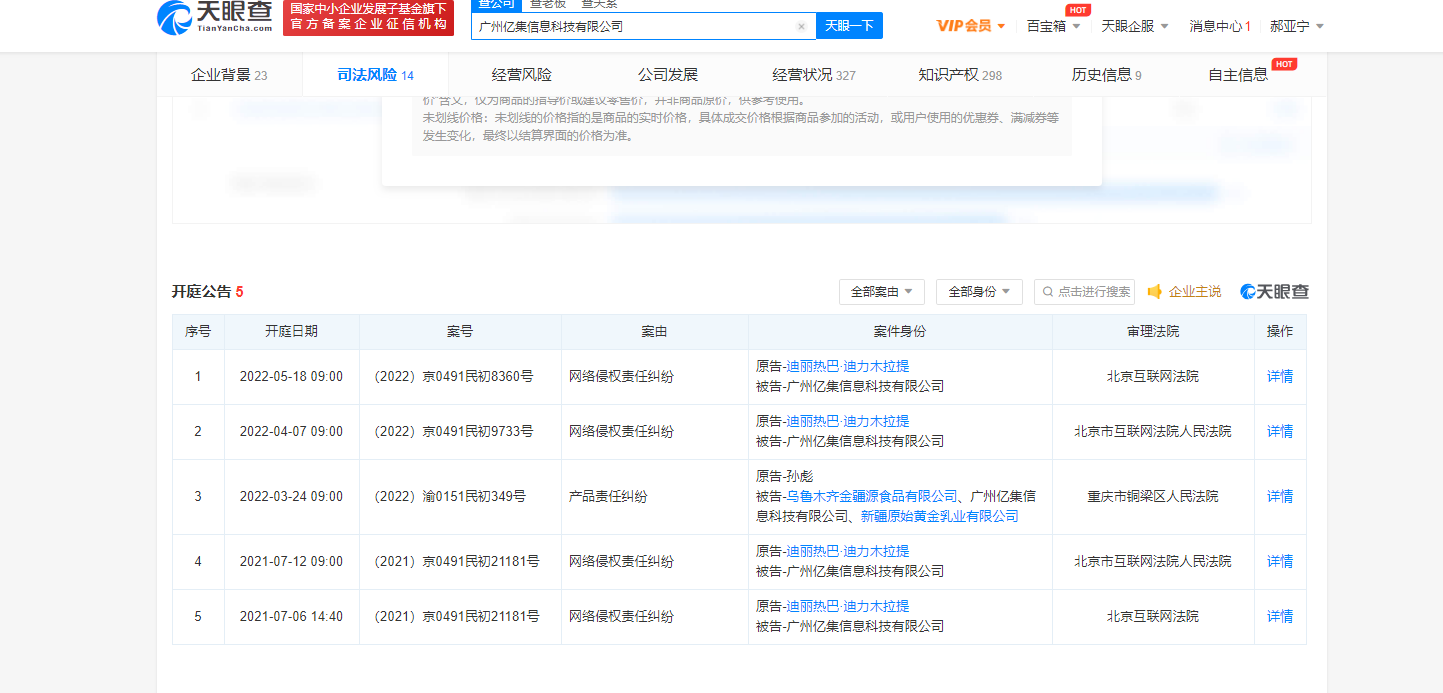1443x693 pixels.
Task: Open the 郝亚宁 user account menu
Action: click(x=1297, y=26)
